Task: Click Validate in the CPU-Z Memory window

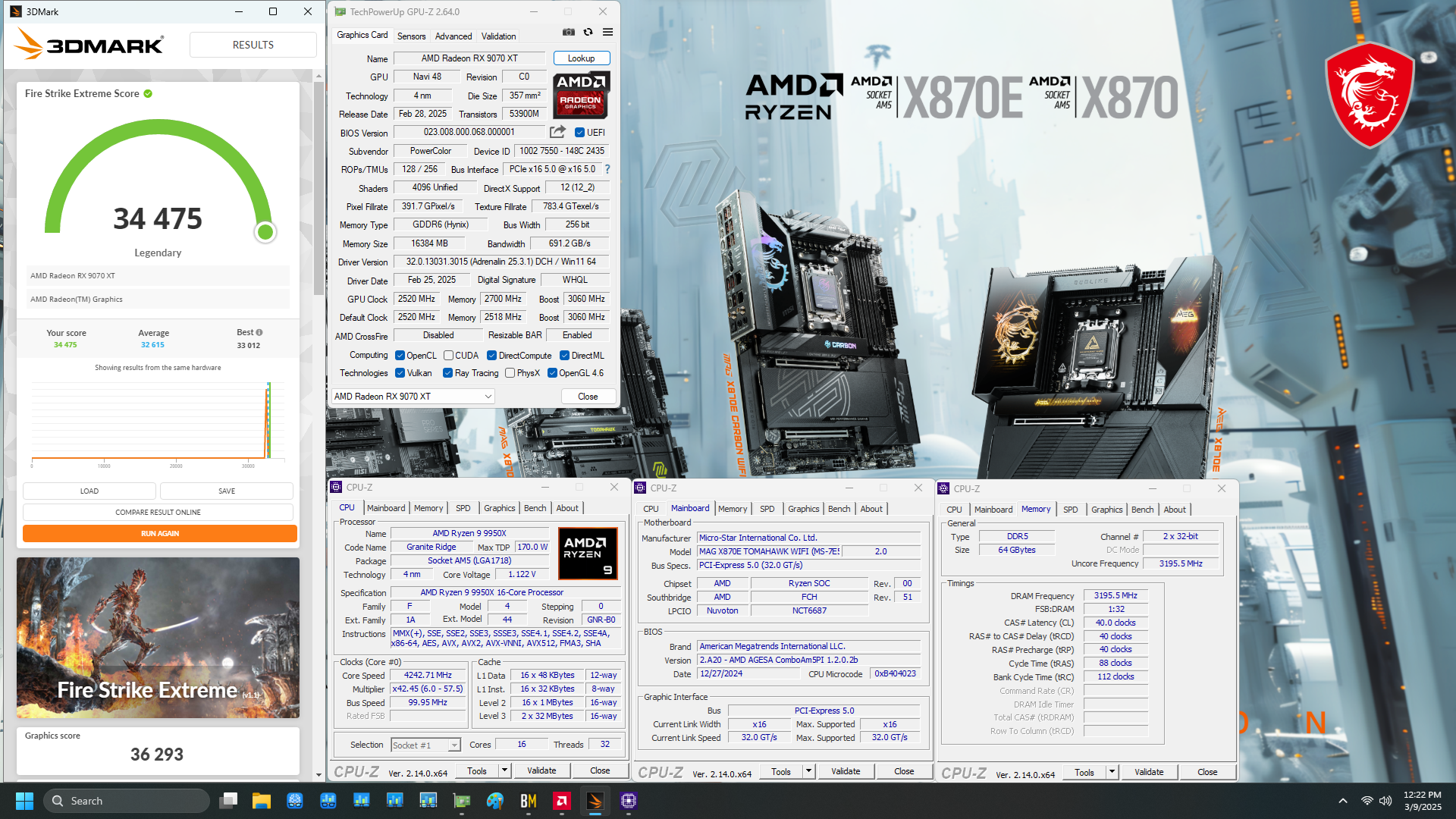Action: (x=1149, y=772)
